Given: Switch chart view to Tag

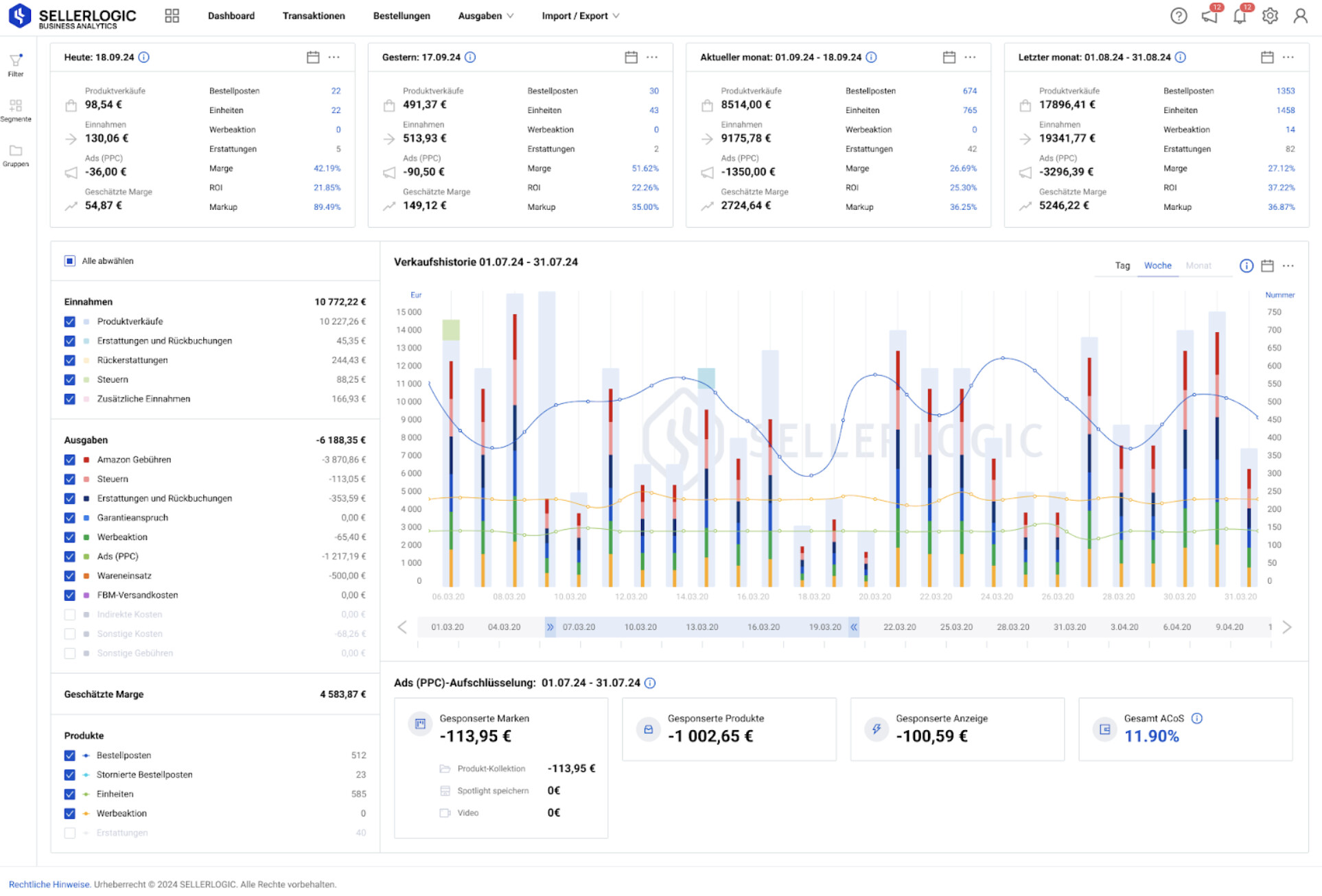Looking at the screenshot, I should click(x=1122, y=266).
